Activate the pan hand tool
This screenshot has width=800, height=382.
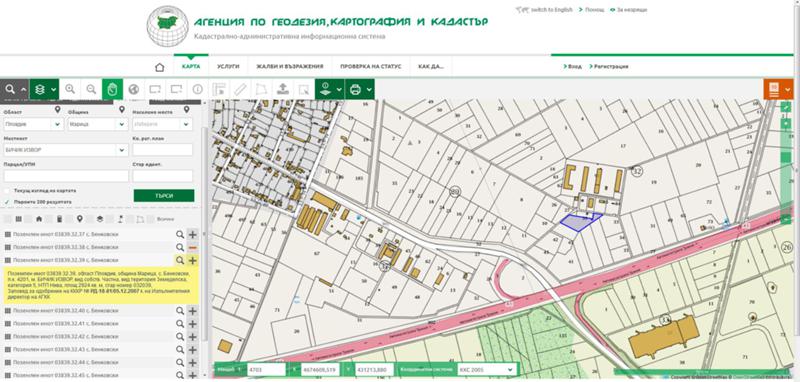112,89
